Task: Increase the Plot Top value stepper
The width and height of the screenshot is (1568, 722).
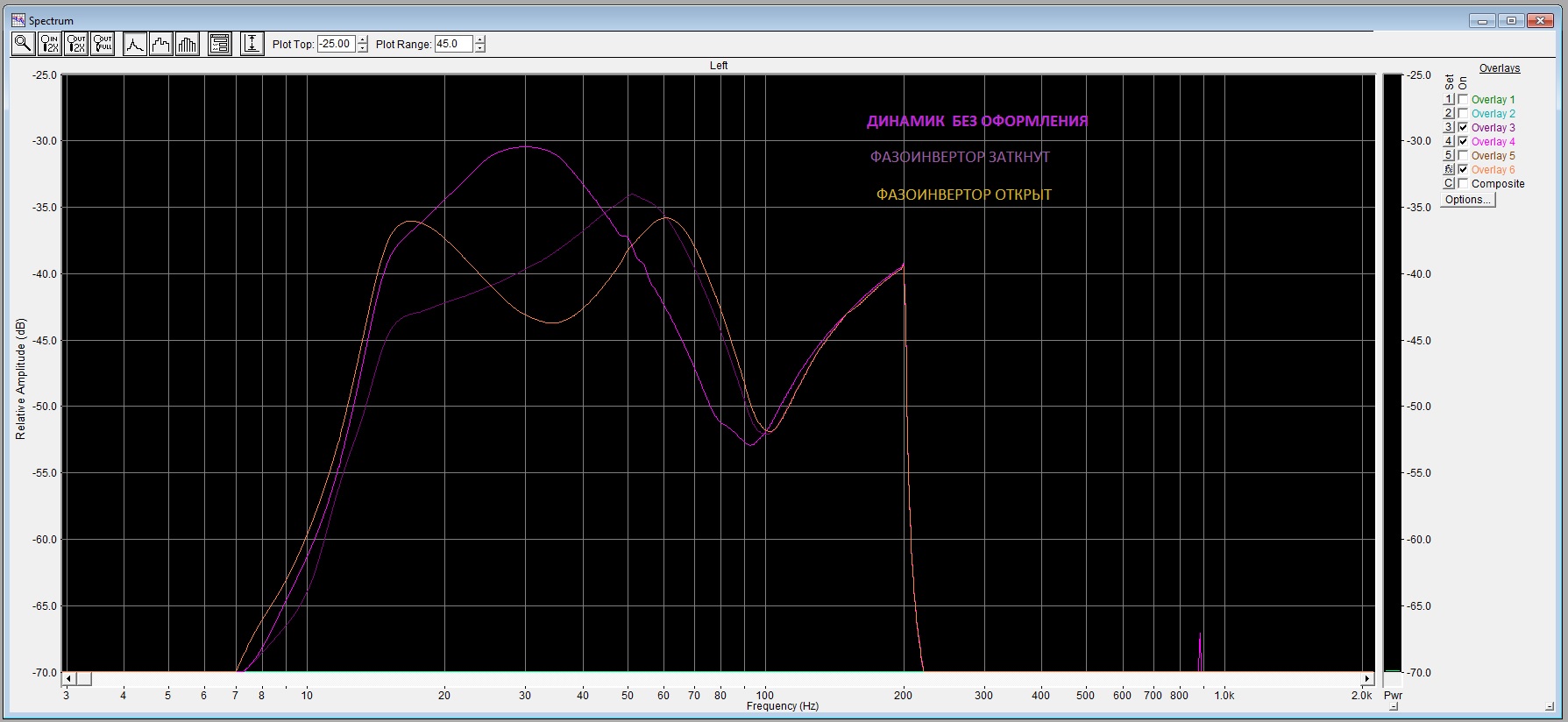Action: (363, 39)
